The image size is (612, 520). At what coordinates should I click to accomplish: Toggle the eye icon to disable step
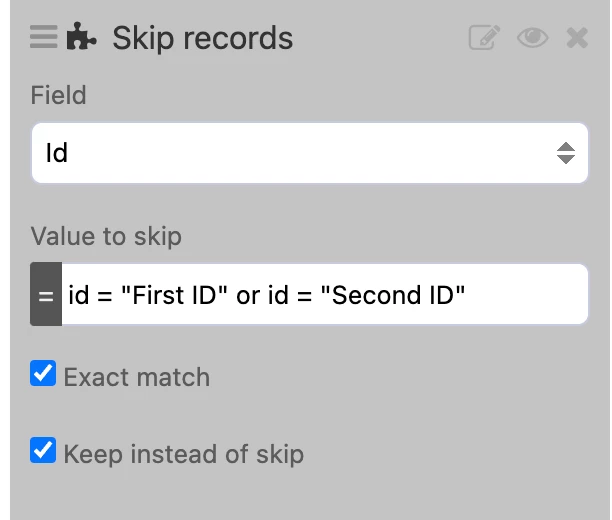(x=533, y=38)
